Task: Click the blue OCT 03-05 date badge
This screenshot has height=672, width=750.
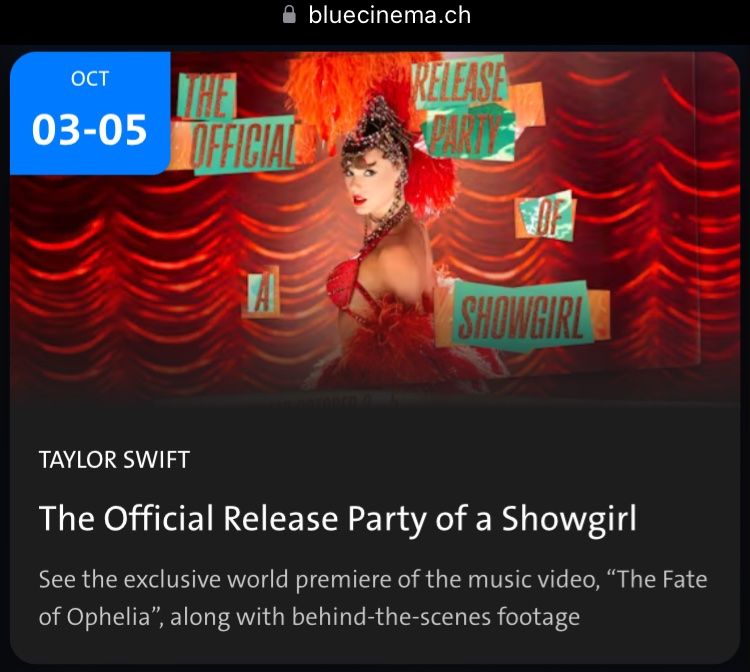Action: (x=90, y=113)
